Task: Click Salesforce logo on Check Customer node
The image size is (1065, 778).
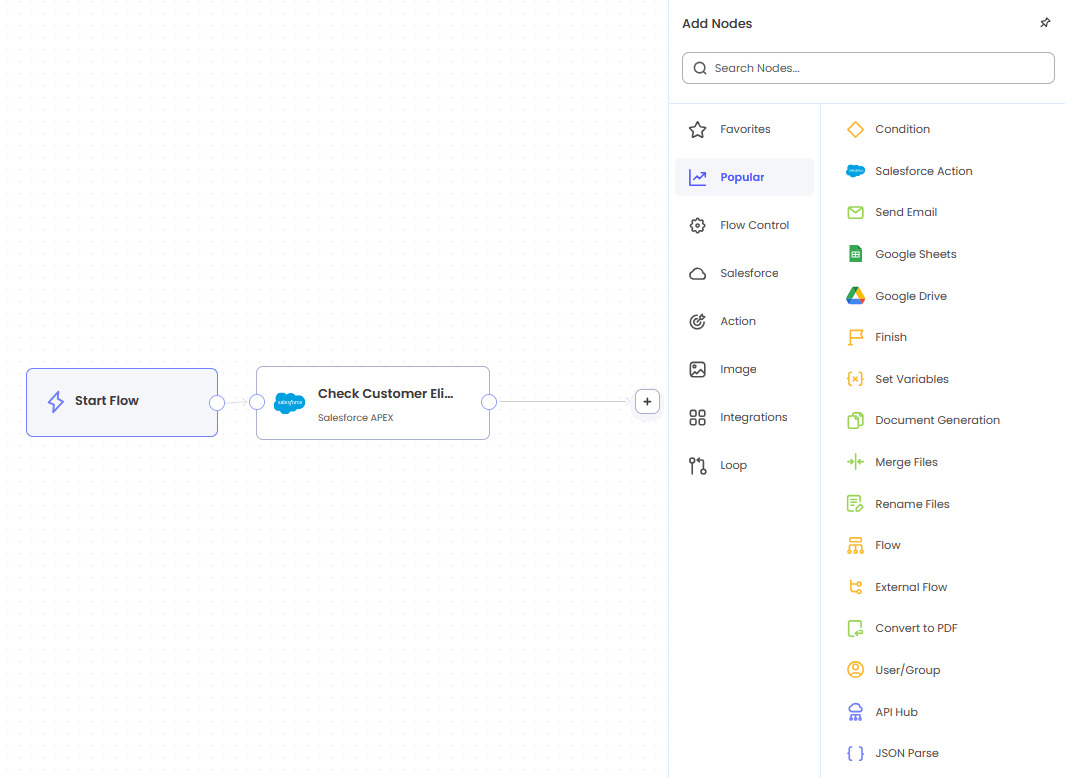Action: tap(289, 403)
